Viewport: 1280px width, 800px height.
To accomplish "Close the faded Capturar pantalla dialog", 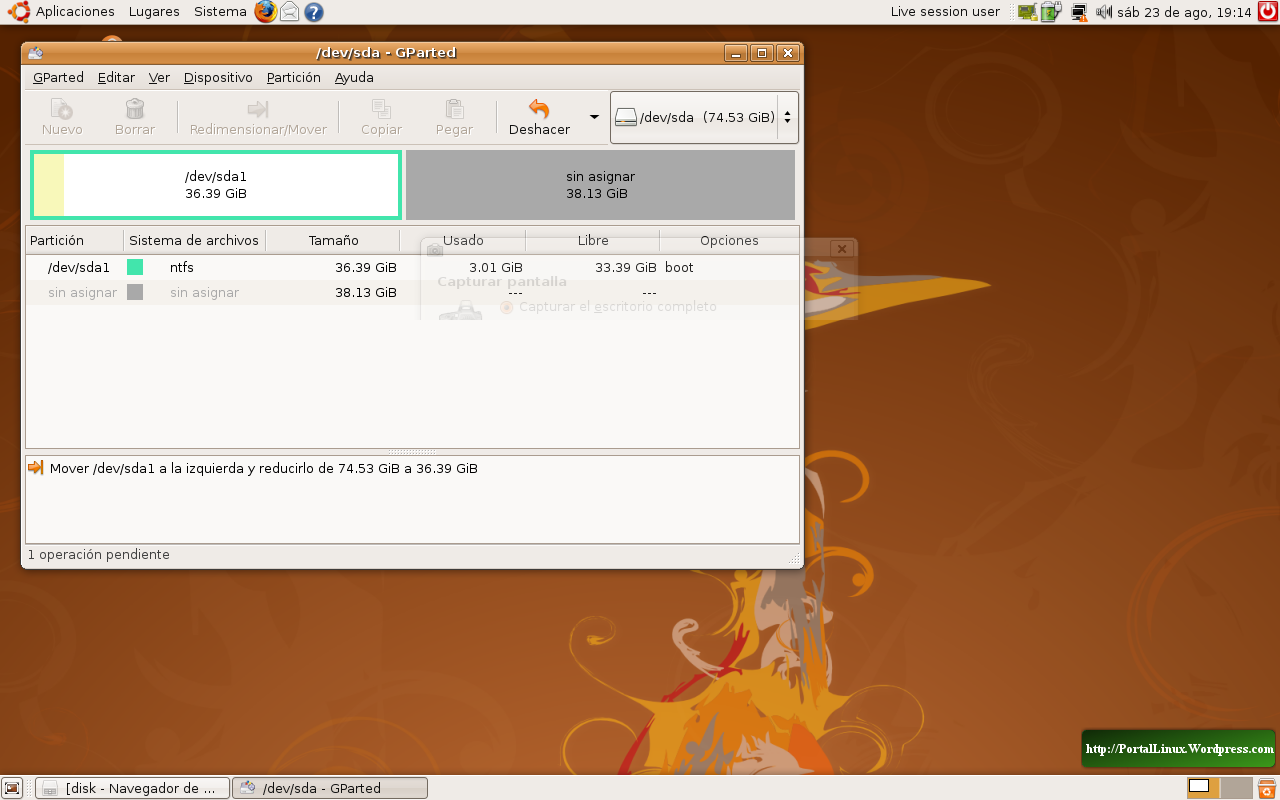I will pyautogui.click(x=842, y=249).
